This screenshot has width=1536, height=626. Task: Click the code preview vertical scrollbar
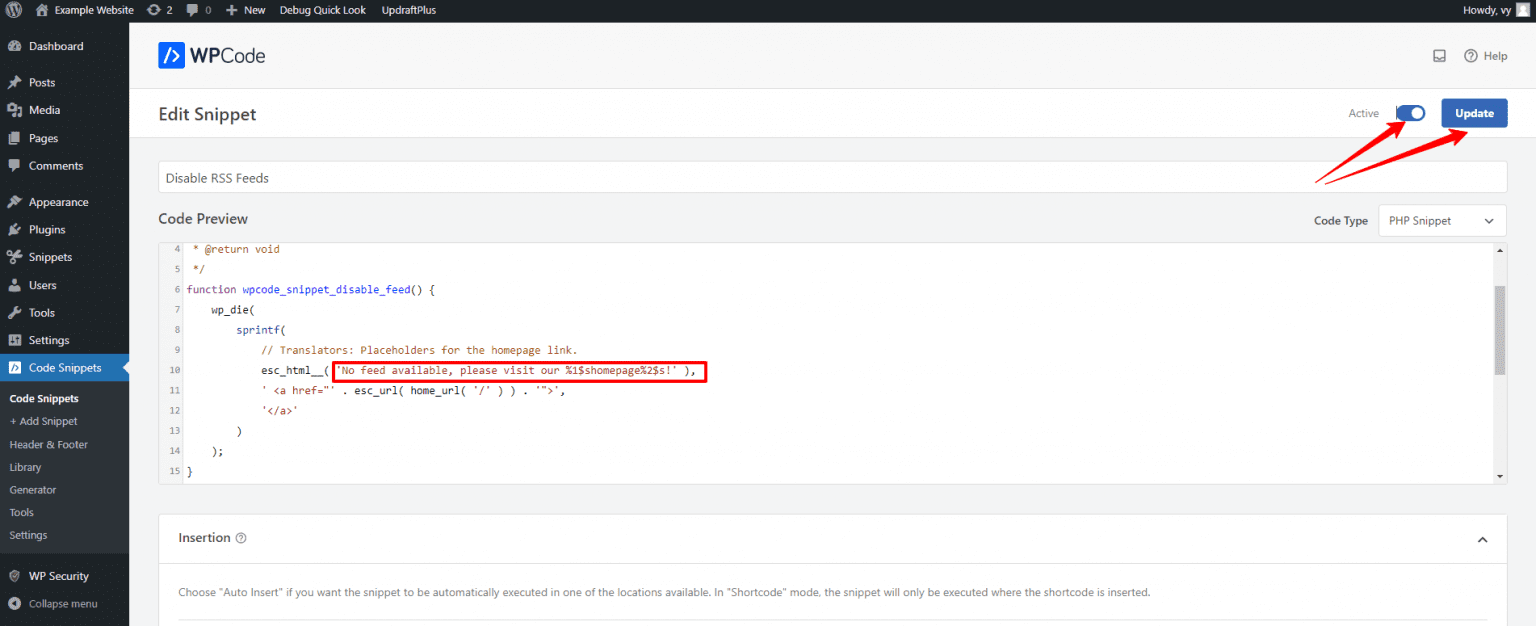coord(1499,330)
